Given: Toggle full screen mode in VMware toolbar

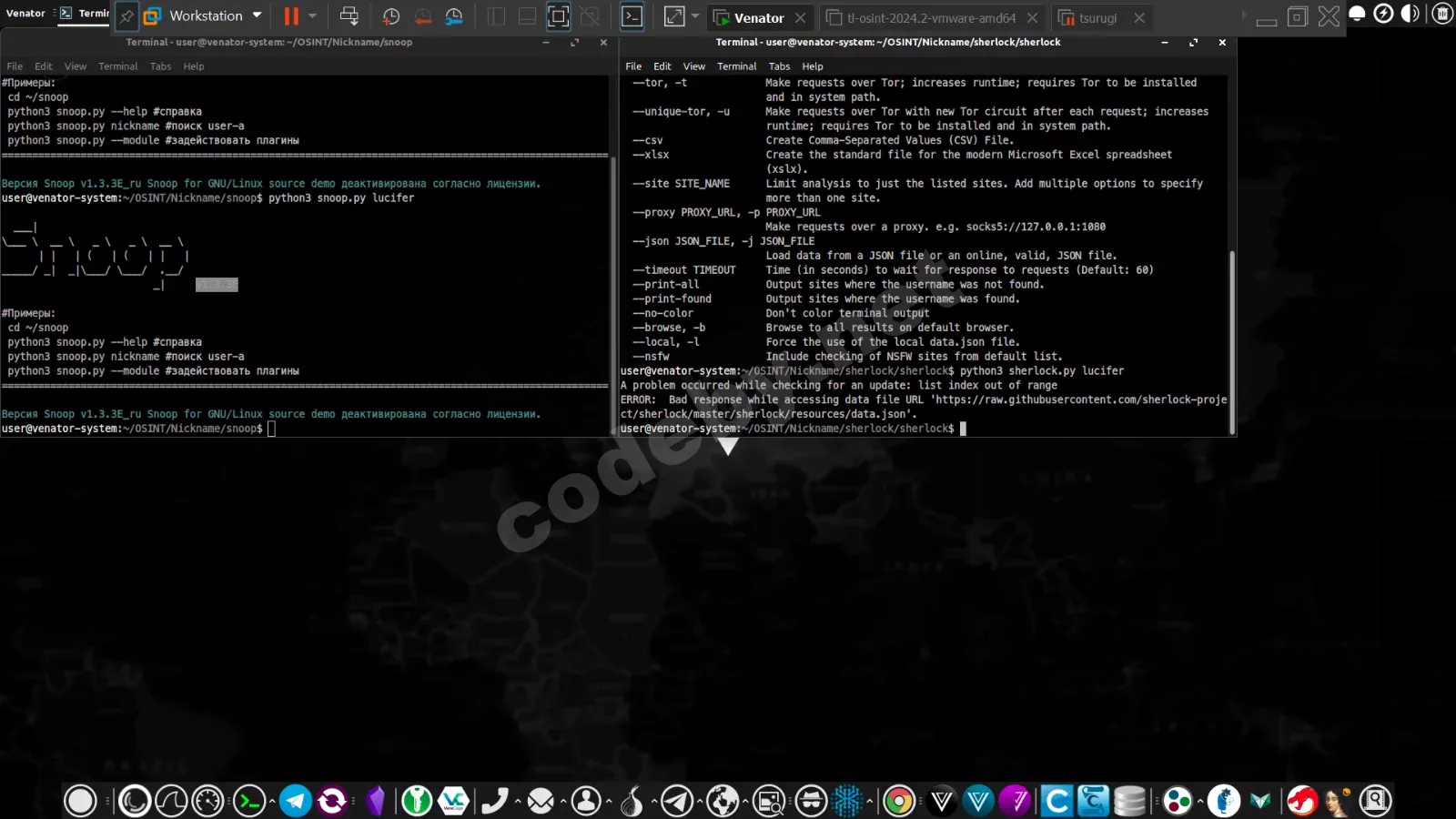Looking at the screenshot, I should (557, 16).
